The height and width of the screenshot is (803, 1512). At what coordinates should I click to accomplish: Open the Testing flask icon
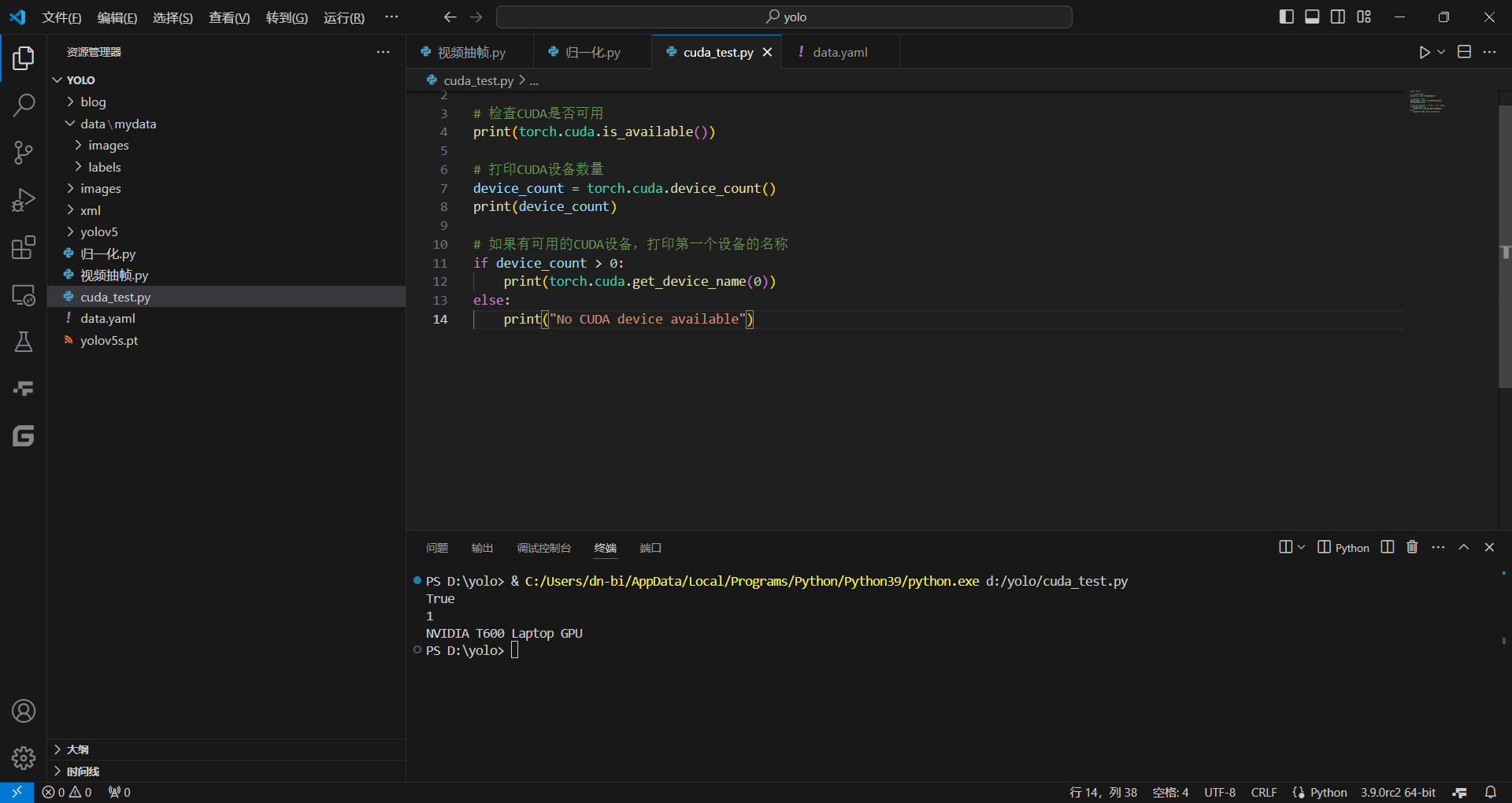point(24,342)
